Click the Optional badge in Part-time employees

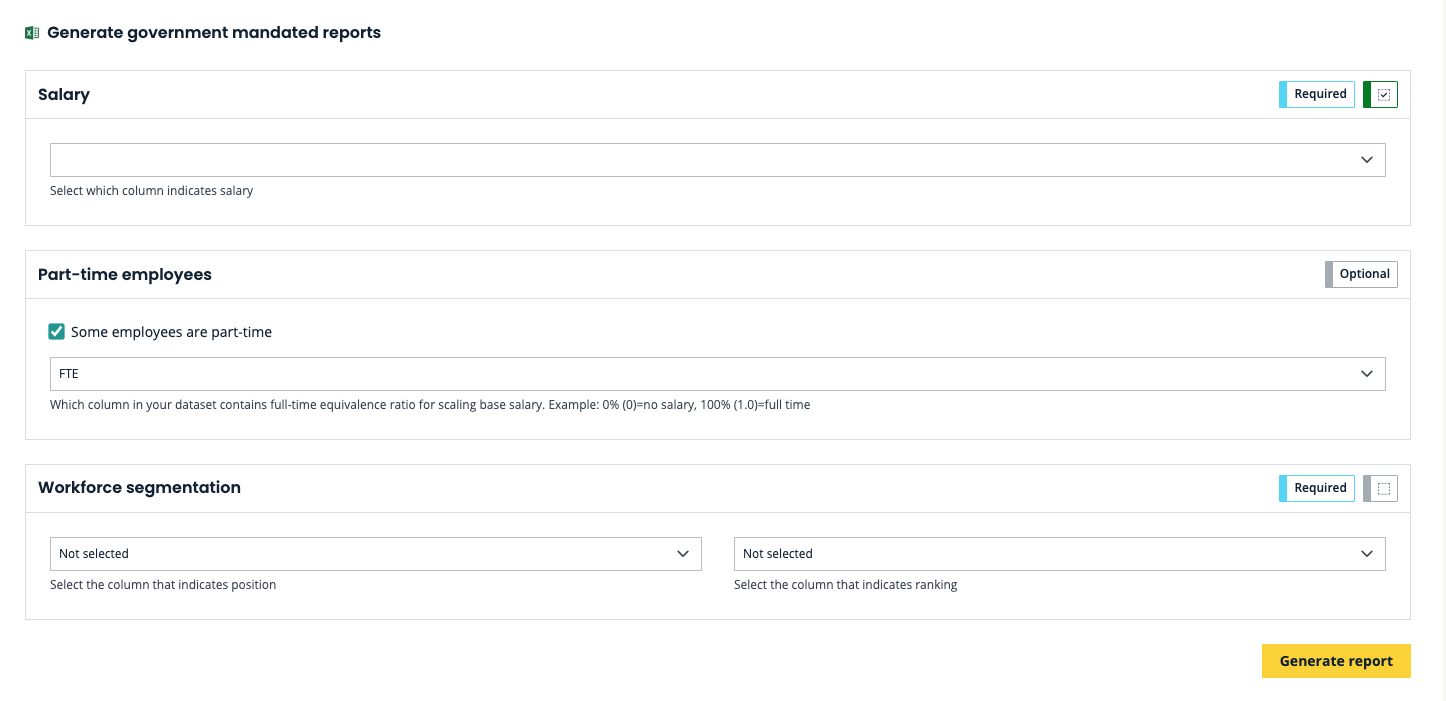(1363, 274)
